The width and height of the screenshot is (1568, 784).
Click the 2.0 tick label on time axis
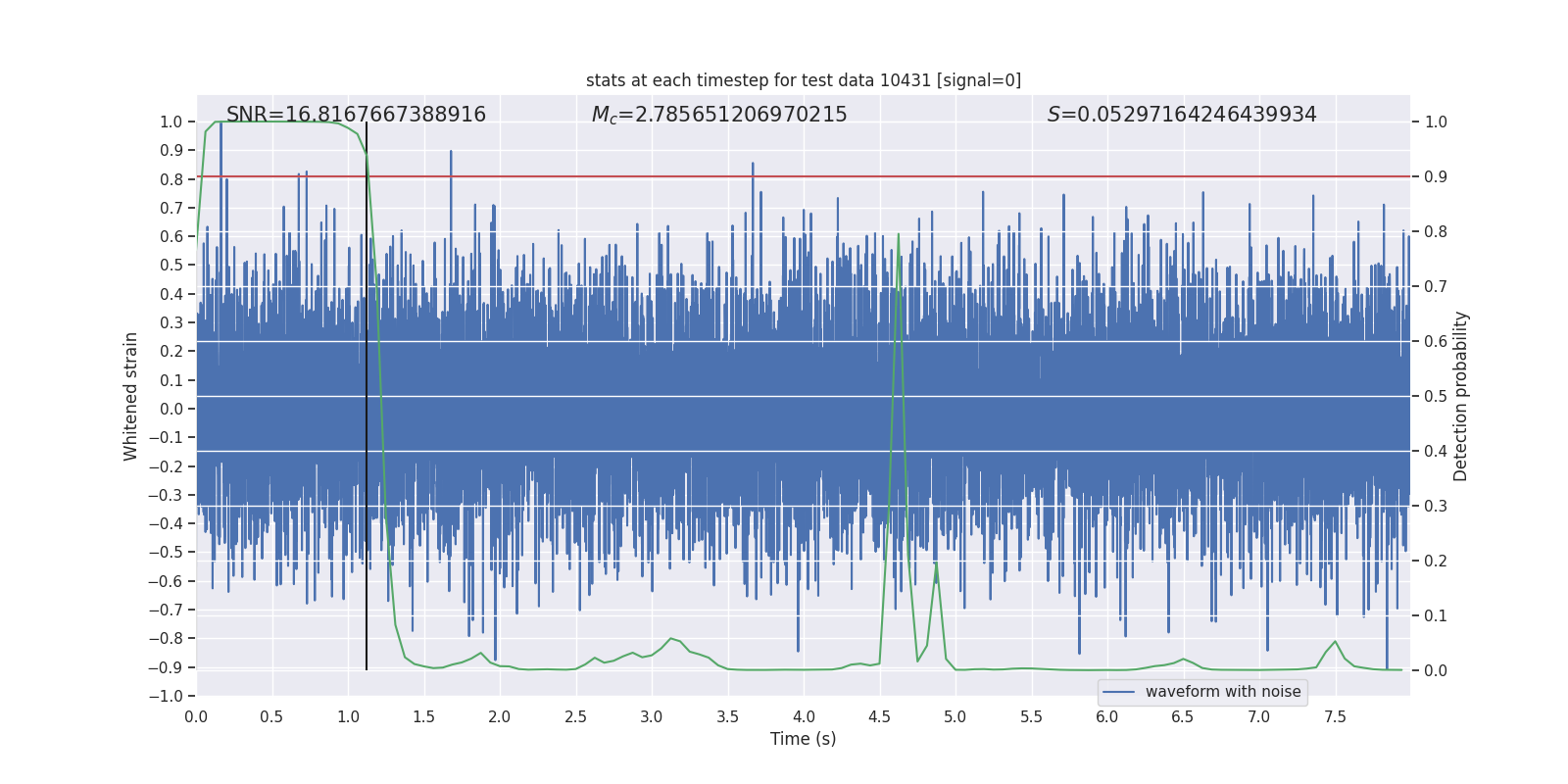500,717
